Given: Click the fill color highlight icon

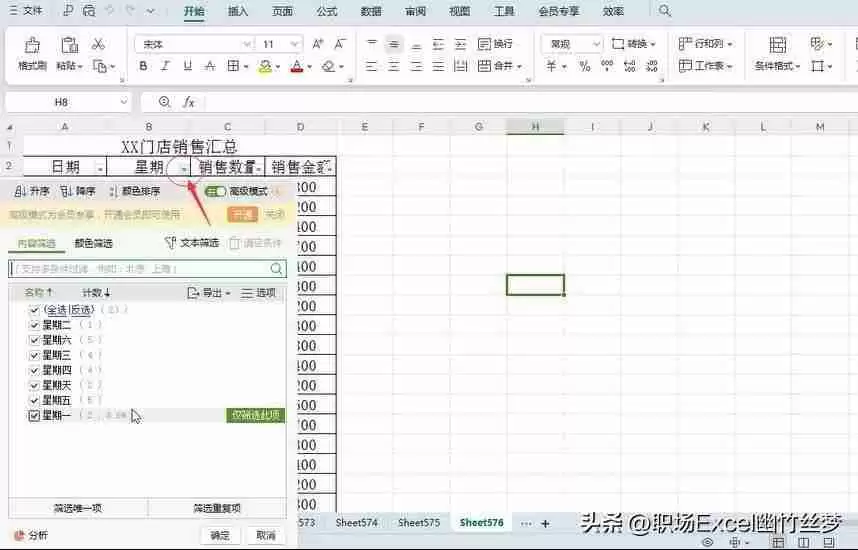Looking at the screenshot, I should 265,66.
